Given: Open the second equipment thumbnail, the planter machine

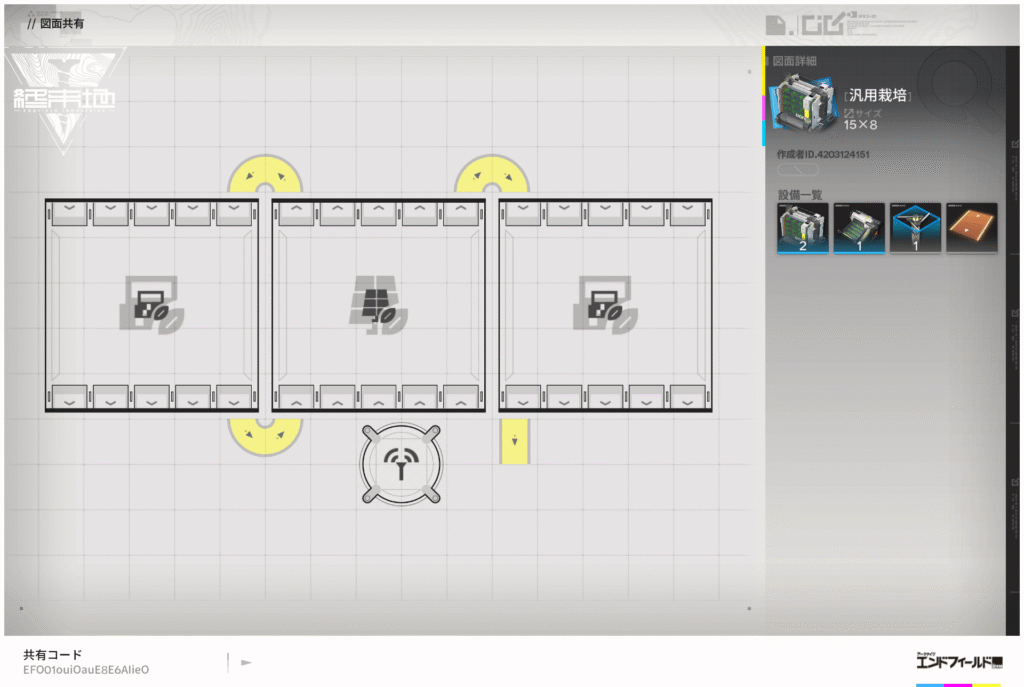Looking at the screenshot, I should point(859,228).
